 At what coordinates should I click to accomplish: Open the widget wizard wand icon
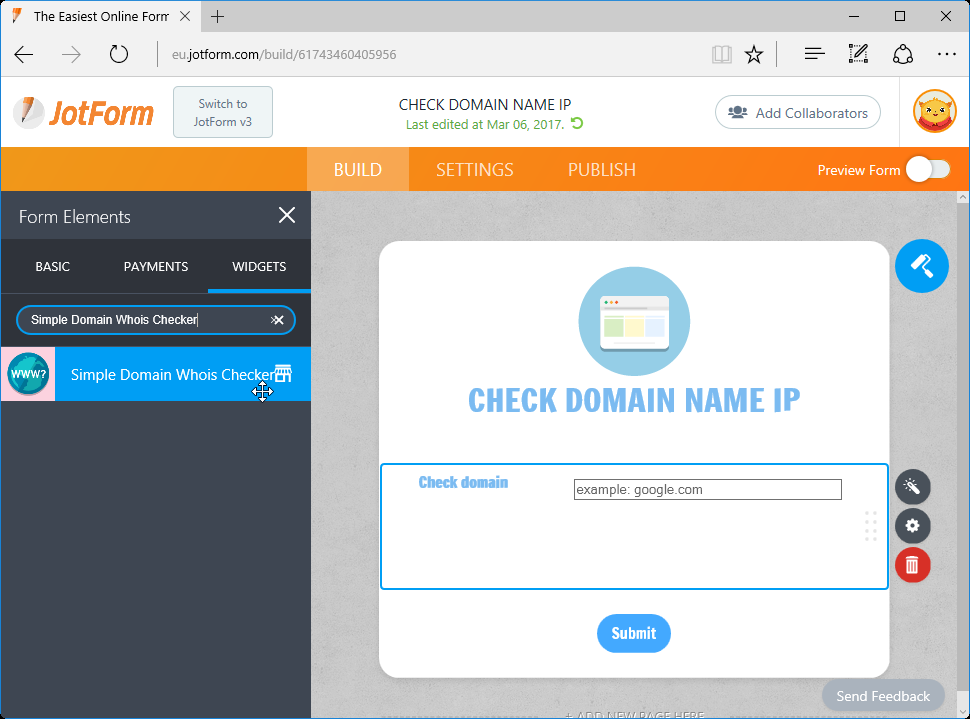tap(911, 487)
